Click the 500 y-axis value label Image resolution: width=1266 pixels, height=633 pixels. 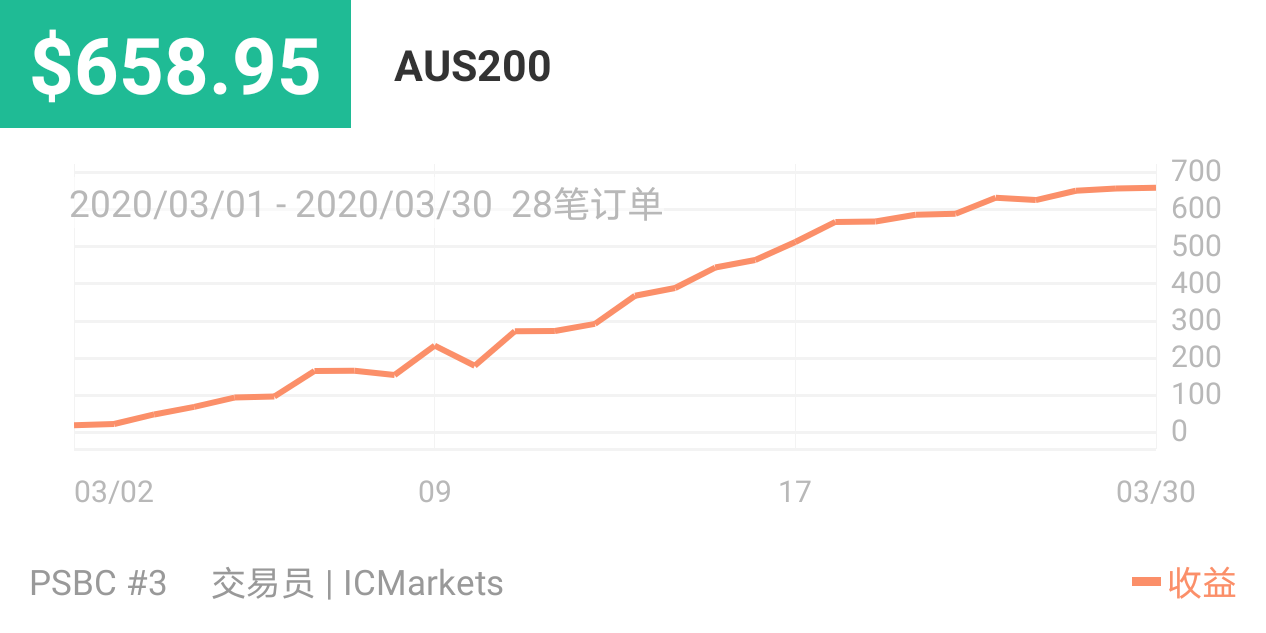pos(1196,246)
